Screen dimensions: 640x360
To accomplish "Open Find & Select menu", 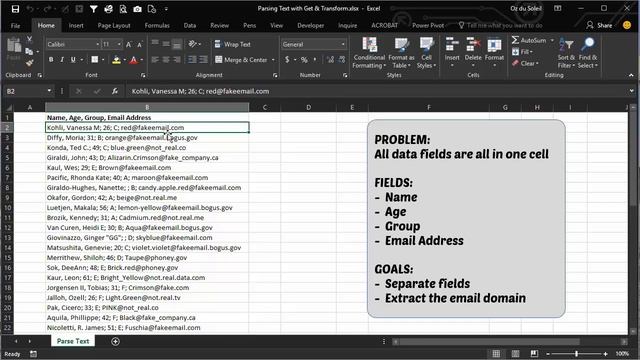I will pyautogui.click(x=588, y=53).
